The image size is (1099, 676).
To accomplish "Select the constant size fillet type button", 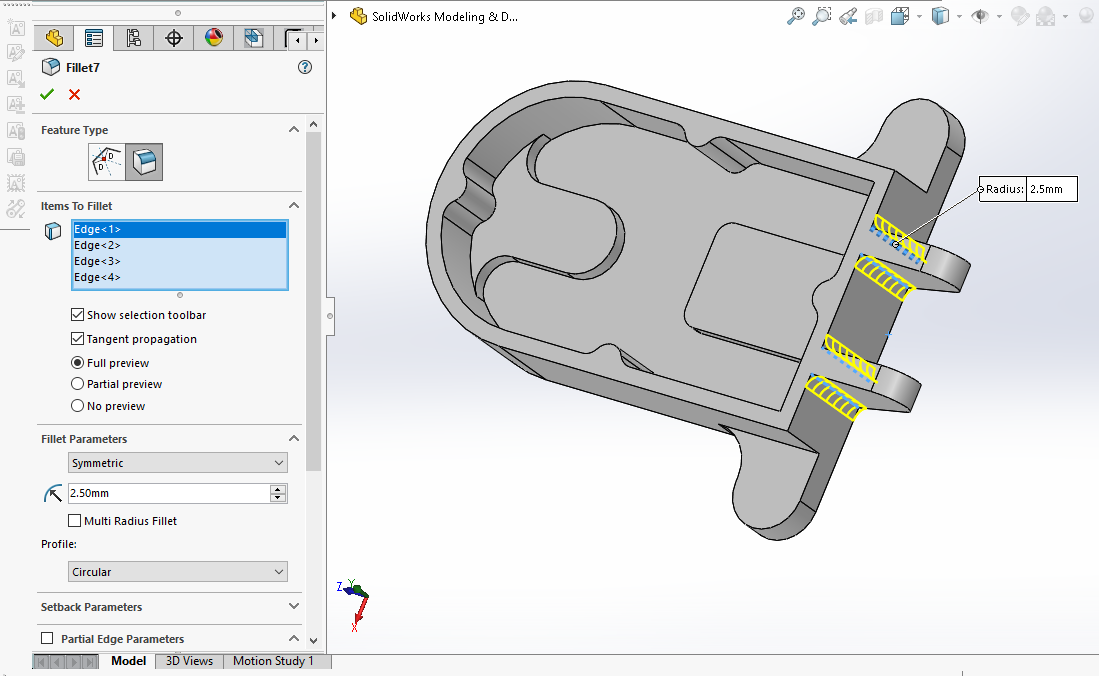I will point(145,161).
